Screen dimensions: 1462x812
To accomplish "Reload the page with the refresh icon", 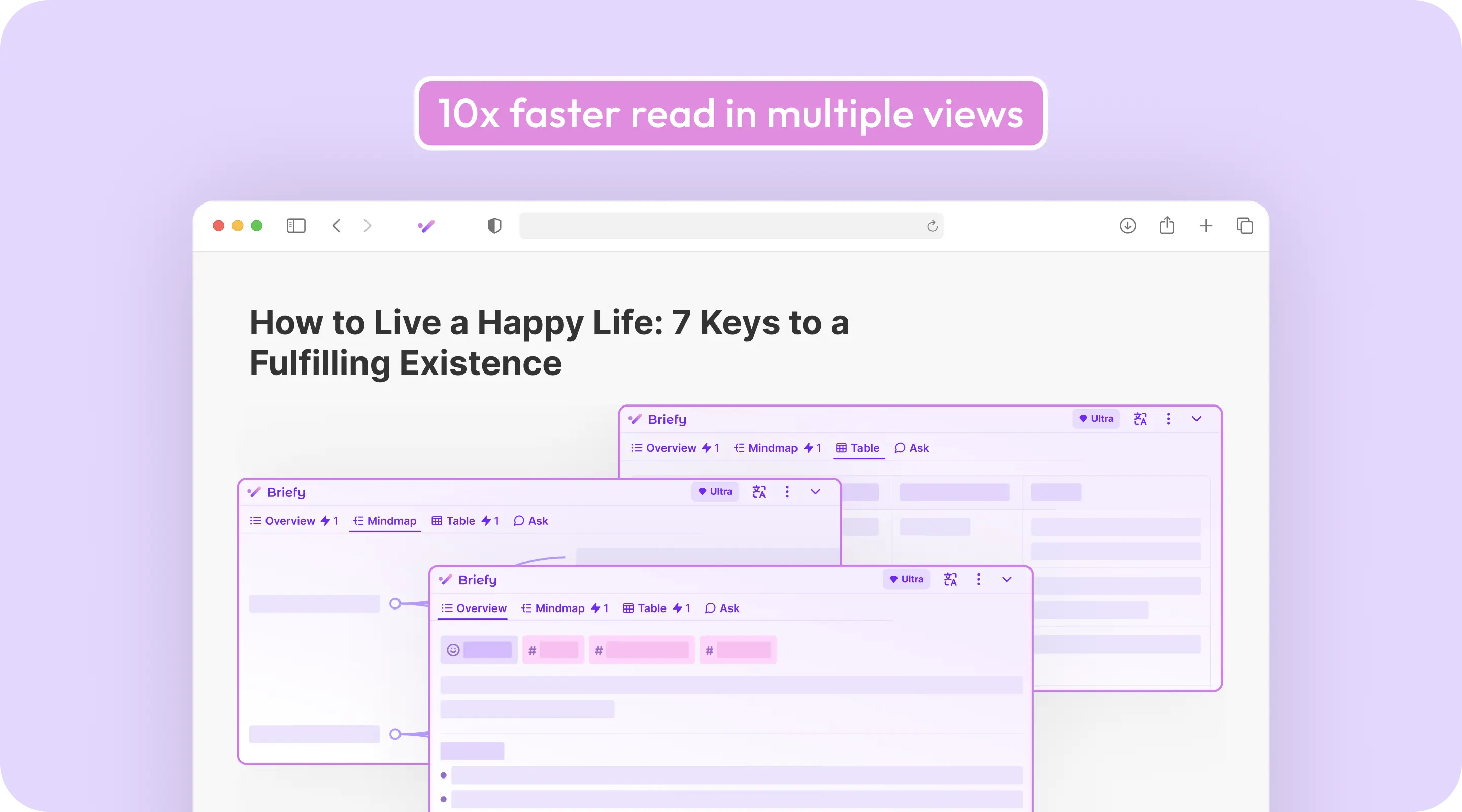I will tap(932, 226).
